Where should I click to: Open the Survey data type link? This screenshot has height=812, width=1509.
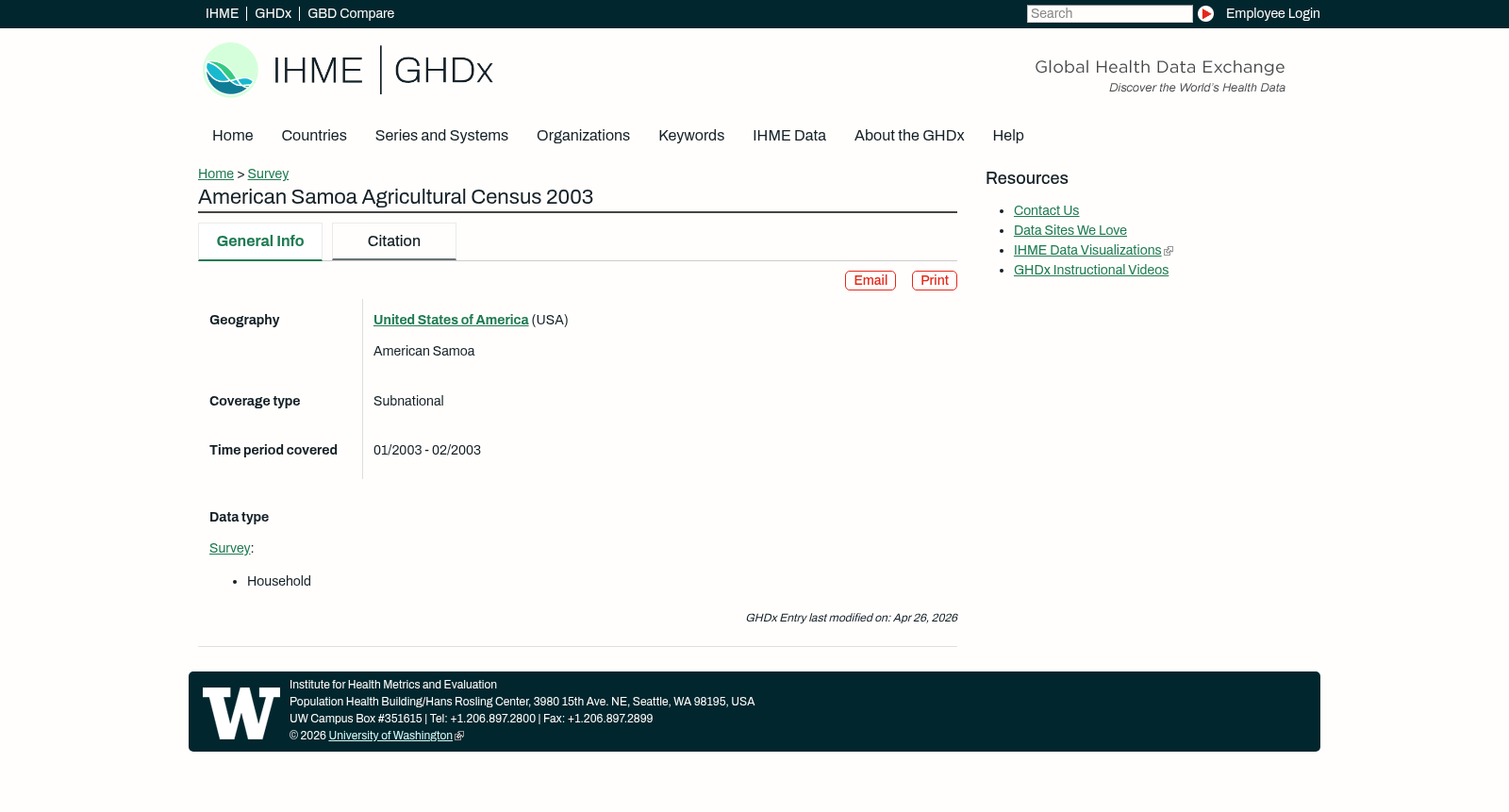[x=229, y=548]
